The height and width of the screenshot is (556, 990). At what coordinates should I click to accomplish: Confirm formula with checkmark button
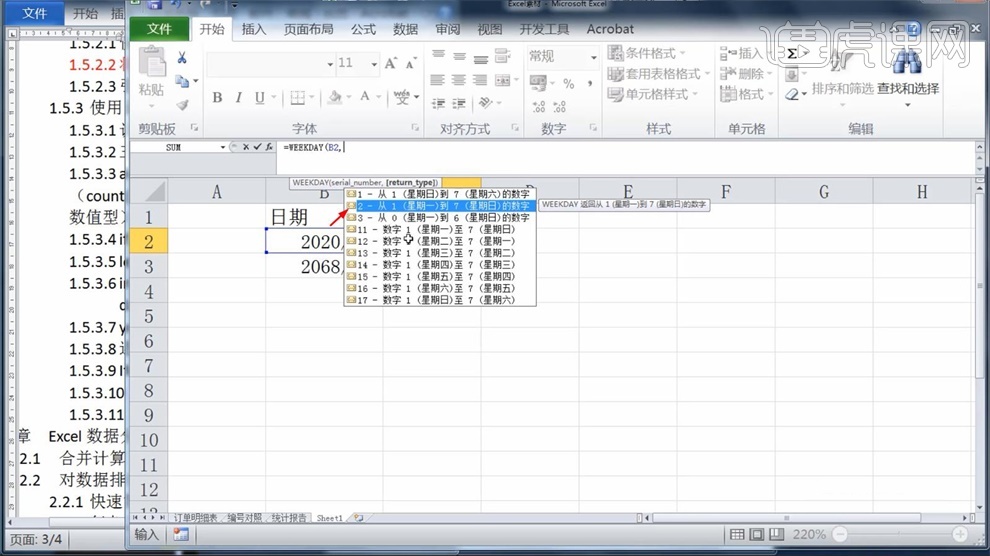click(258, 147)
